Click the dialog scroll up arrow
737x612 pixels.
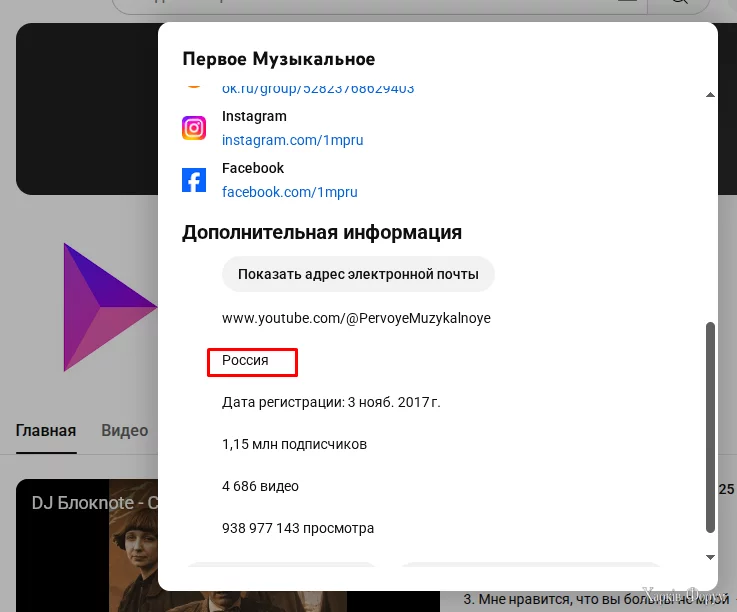(x=710, y=95)
